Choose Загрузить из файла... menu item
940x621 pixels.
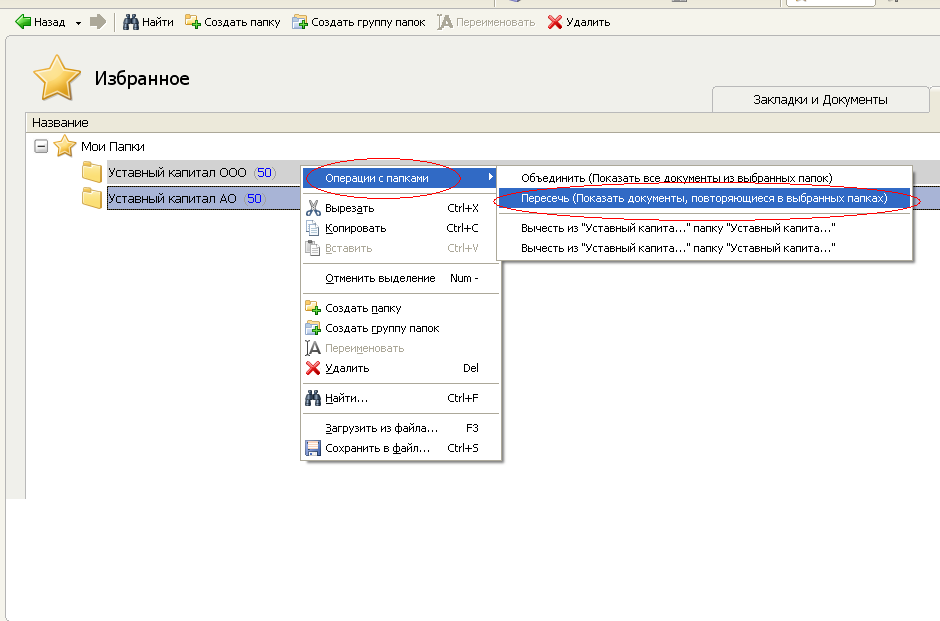pos(400,428)
